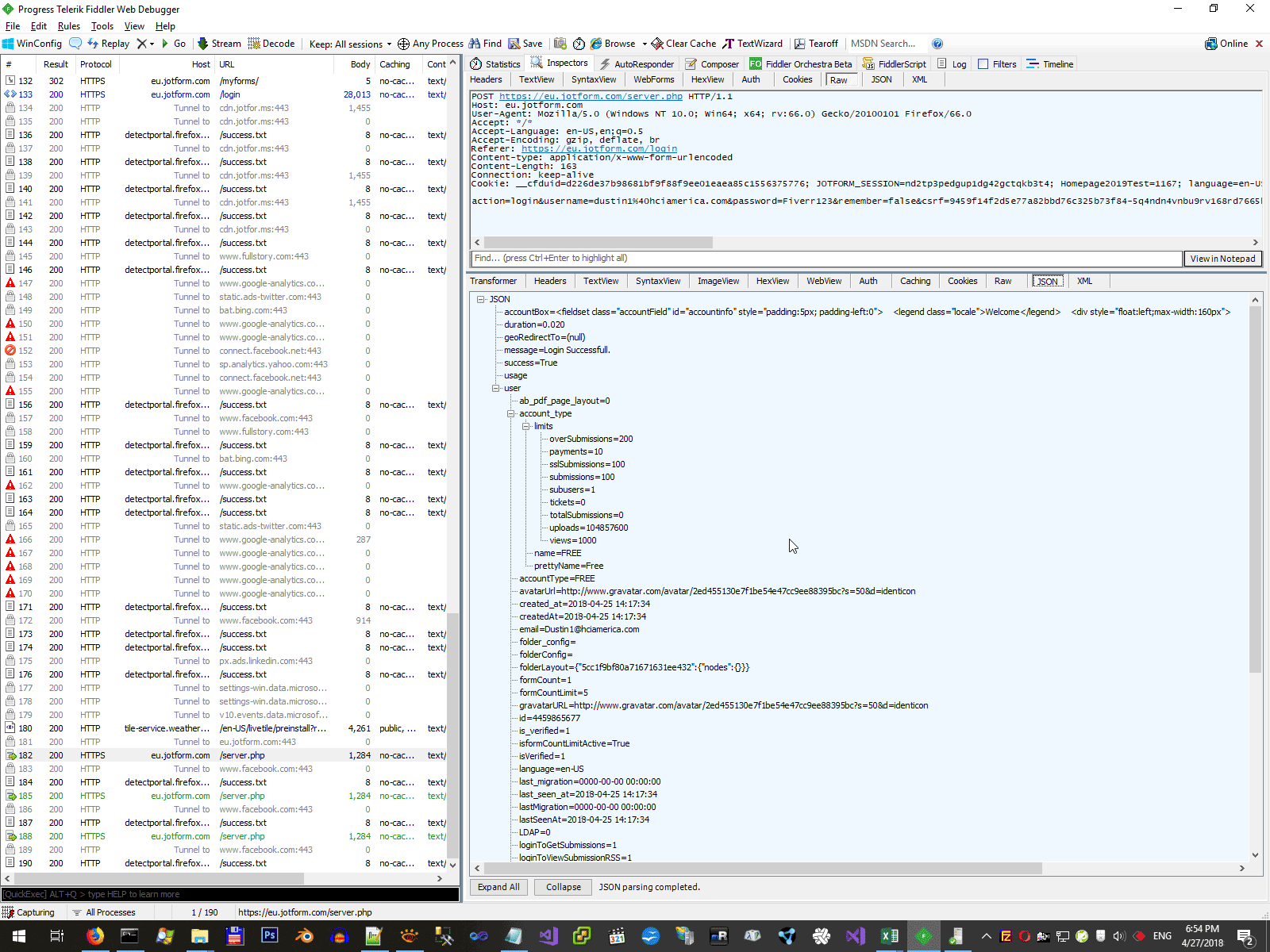The height and width of the screenshot is (952, 1270).
Task: Open the blue help question icon
Action: click(x=937, y=44)
